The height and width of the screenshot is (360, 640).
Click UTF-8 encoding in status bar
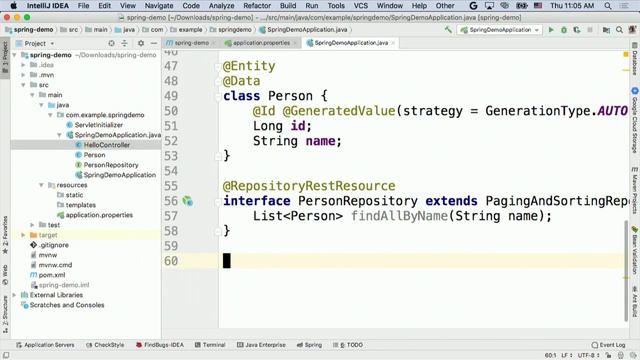pos(589,356)
